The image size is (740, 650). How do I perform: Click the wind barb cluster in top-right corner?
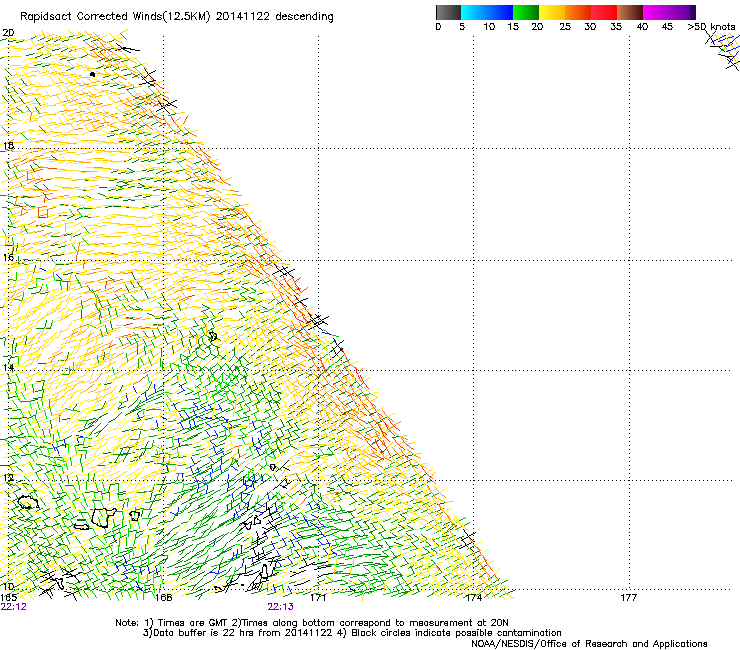[723, 50]
